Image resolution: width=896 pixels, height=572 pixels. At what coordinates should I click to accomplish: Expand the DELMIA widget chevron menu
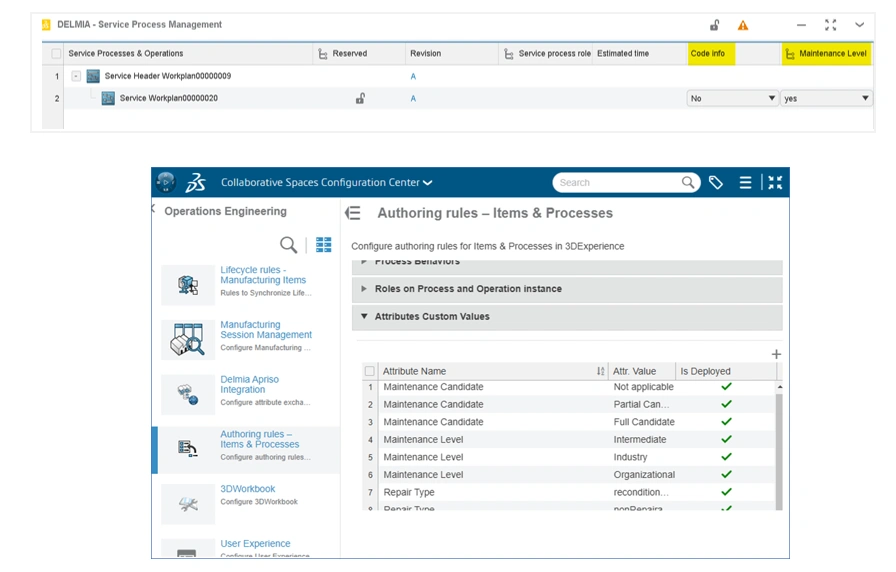pos(859,25)
